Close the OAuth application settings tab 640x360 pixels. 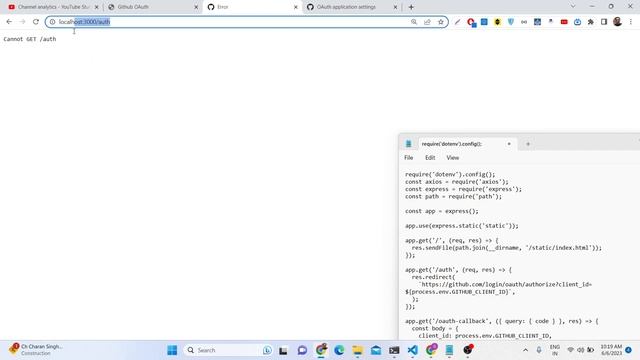click(x=395, y=7)
